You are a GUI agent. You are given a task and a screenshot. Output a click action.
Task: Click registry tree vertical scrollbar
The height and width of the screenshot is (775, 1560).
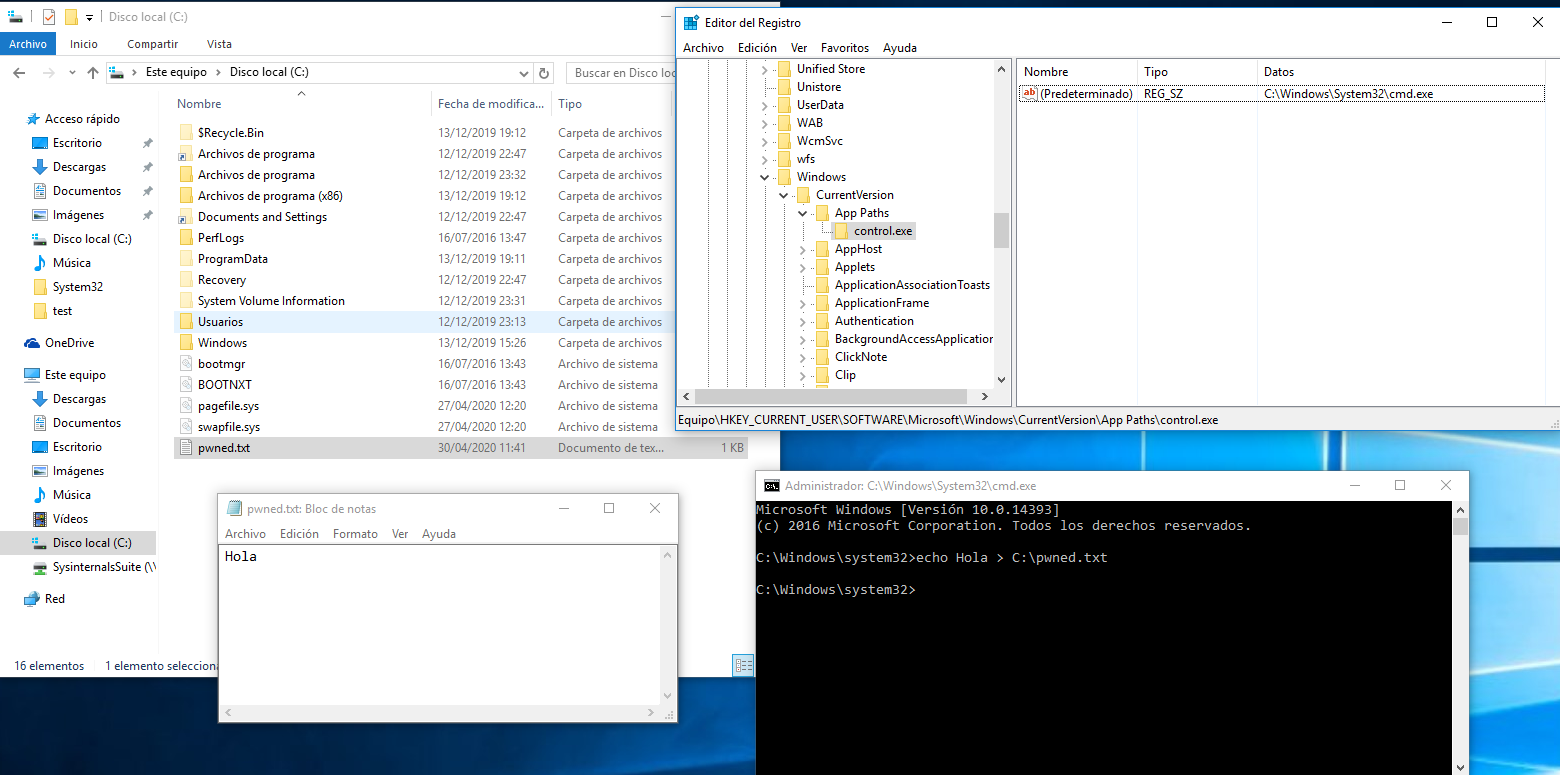[x=1002, y=230]
